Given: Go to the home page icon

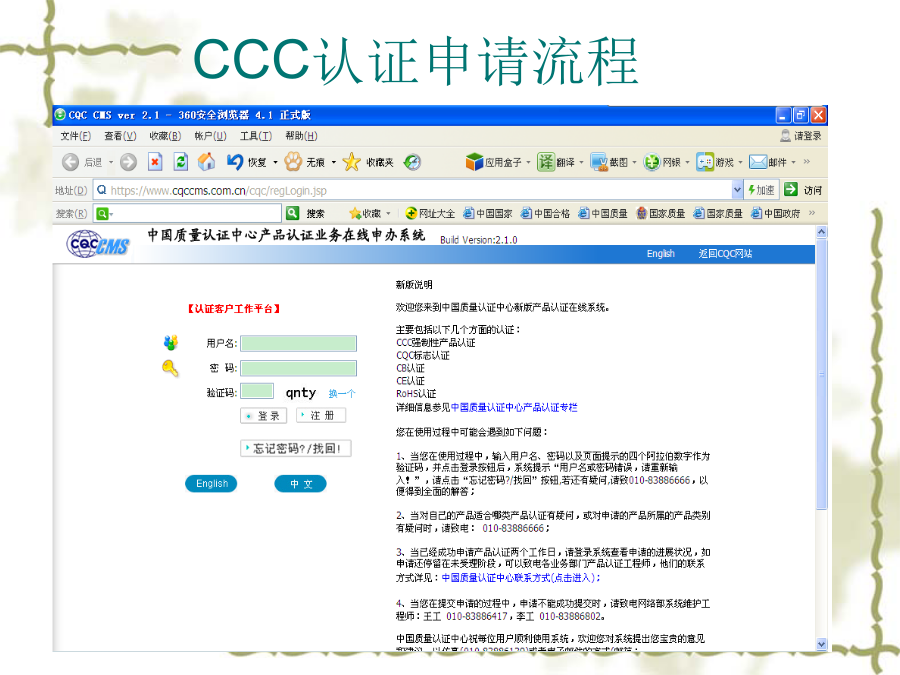Looking at the screenshot, I should pyautogui.click(x=207, y=162).
